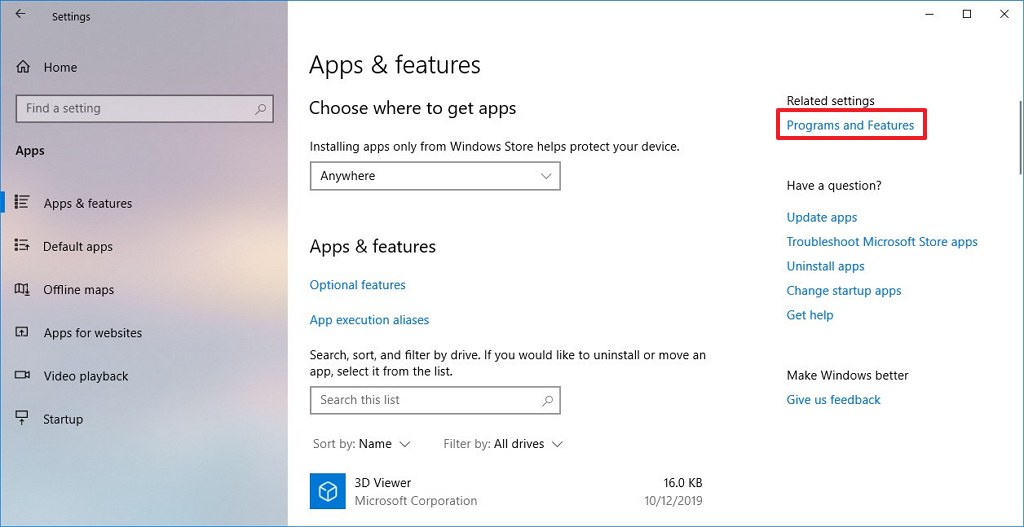Click the Apps & features list icon
1024x527 pixels.
click(x=22, y=202)
